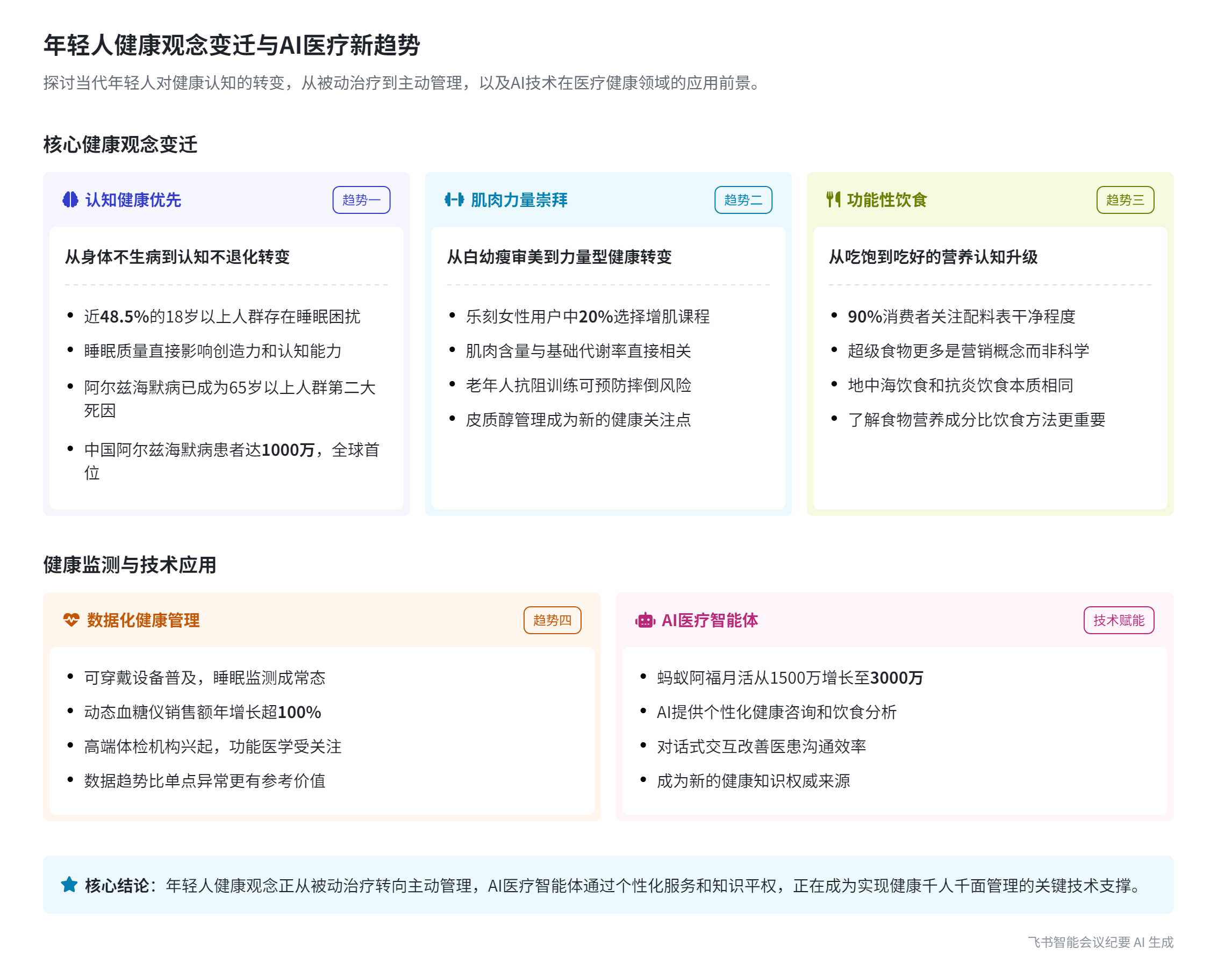Click the orange 趋势四 tag
The image size is (1232, 976).
(552, 621)
